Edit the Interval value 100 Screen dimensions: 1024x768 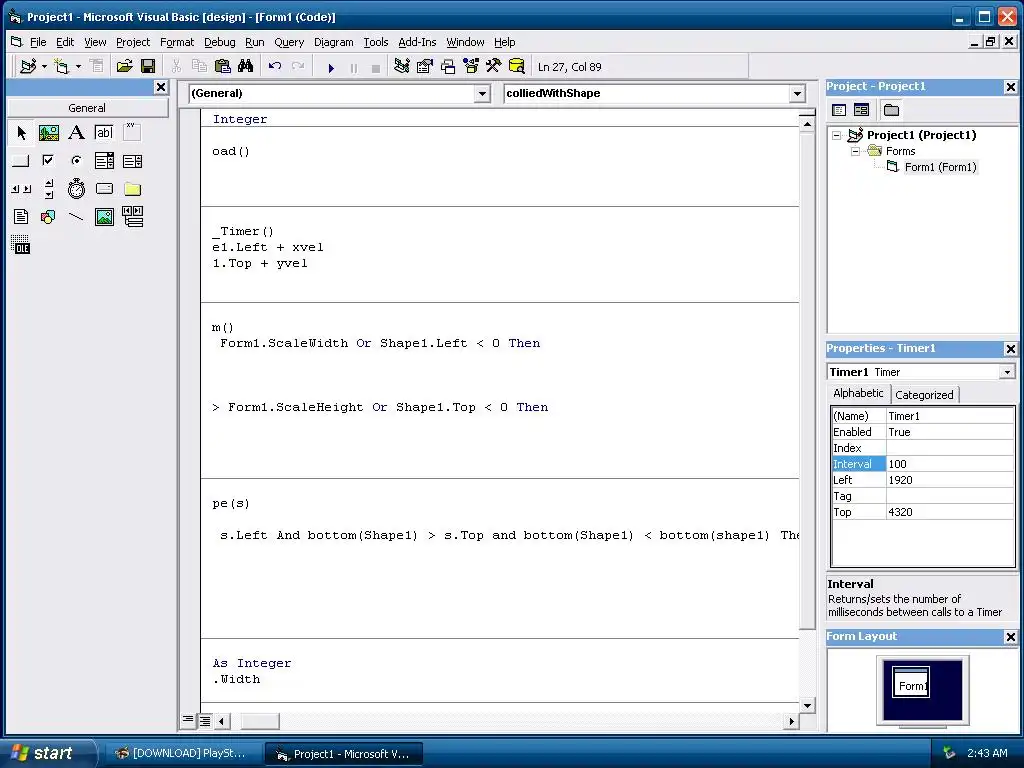click(949, 464)
